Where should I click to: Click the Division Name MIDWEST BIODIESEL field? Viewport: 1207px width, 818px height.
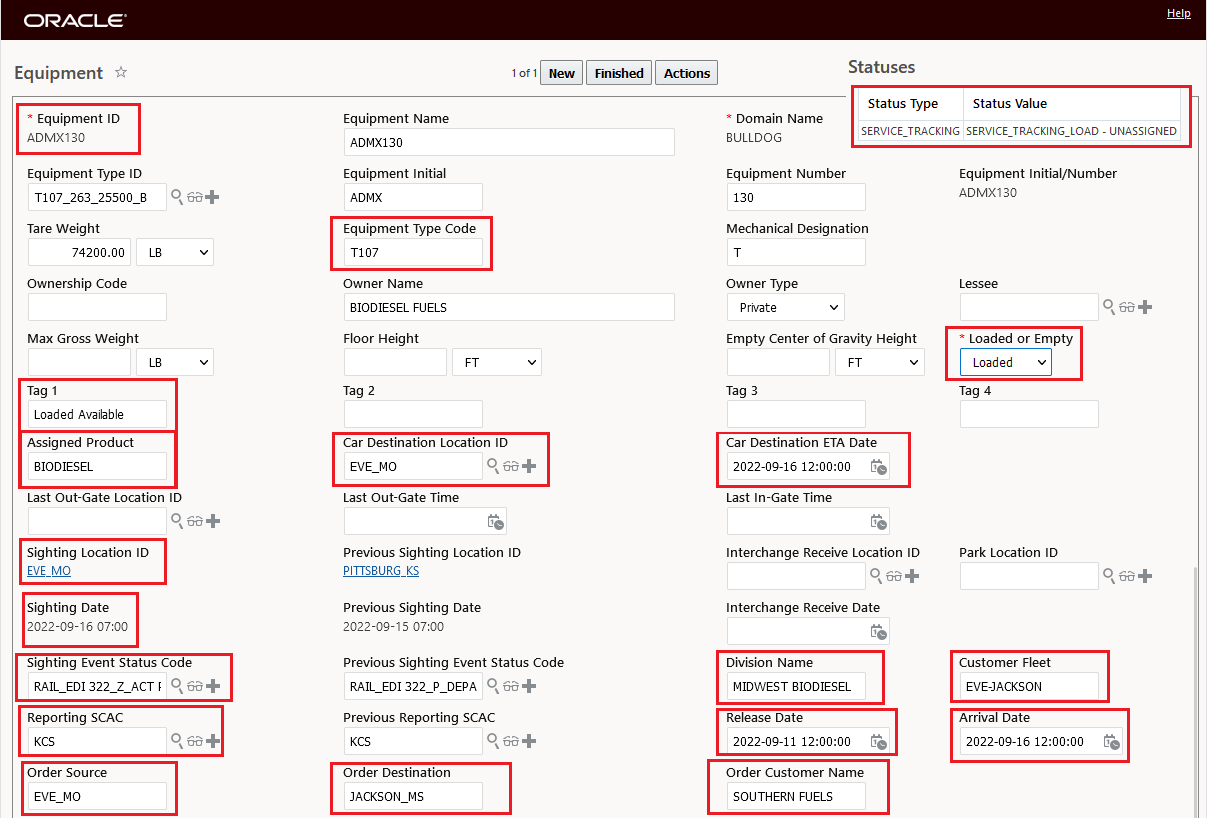796,686
